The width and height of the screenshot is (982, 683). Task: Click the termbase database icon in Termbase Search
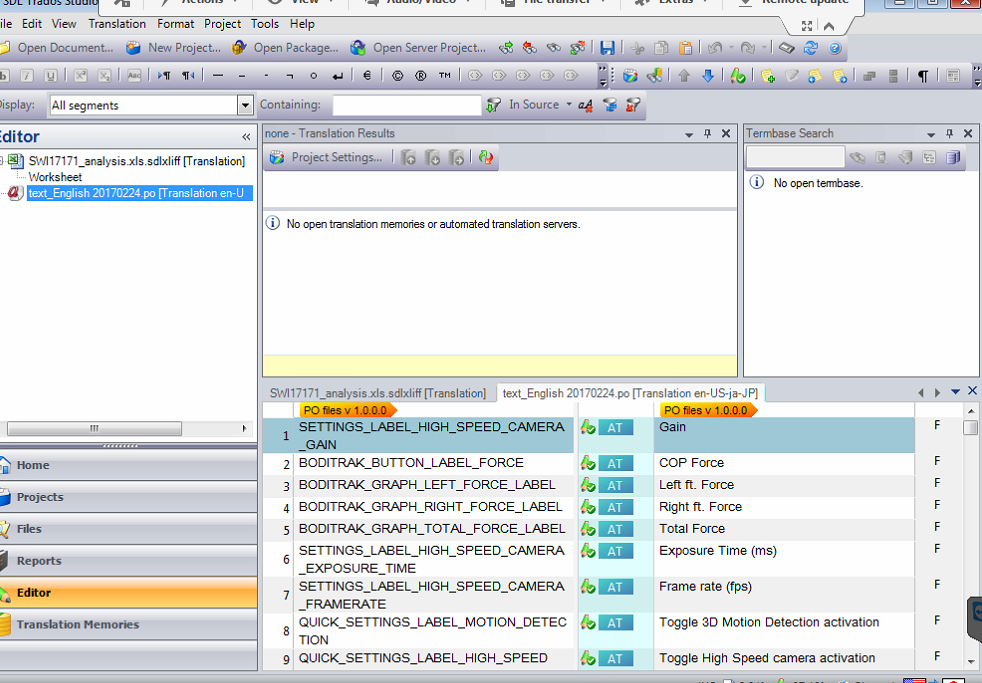(x=953, y=157)
